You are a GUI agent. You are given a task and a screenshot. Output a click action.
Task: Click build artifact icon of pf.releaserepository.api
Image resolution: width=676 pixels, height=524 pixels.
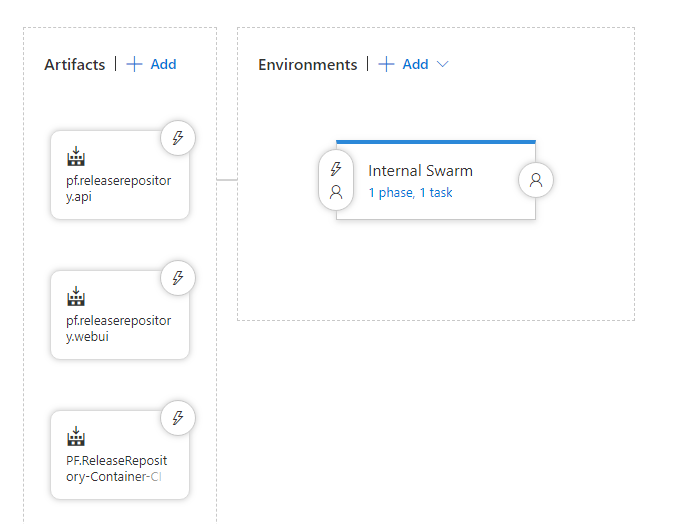point(76,158)
